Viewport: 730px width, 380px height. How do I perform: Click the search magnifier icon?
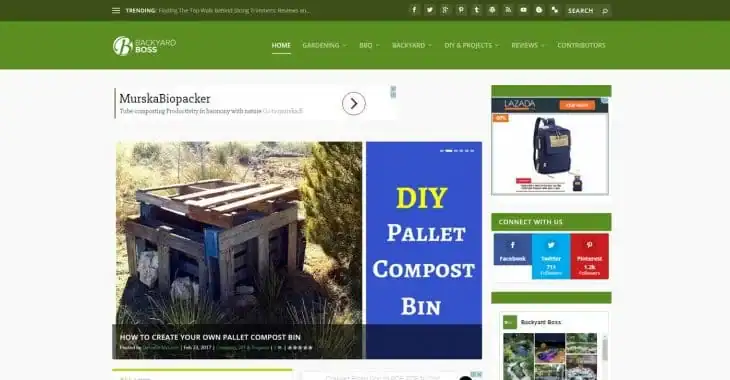(x=605, y=11)
